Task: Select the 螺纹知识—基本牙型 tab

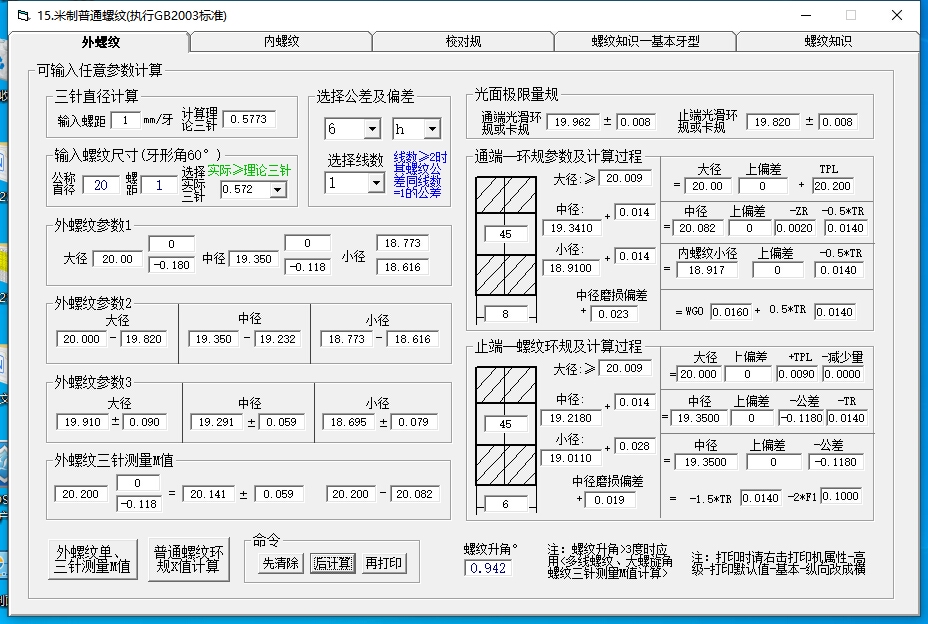Action: [645, 41]
